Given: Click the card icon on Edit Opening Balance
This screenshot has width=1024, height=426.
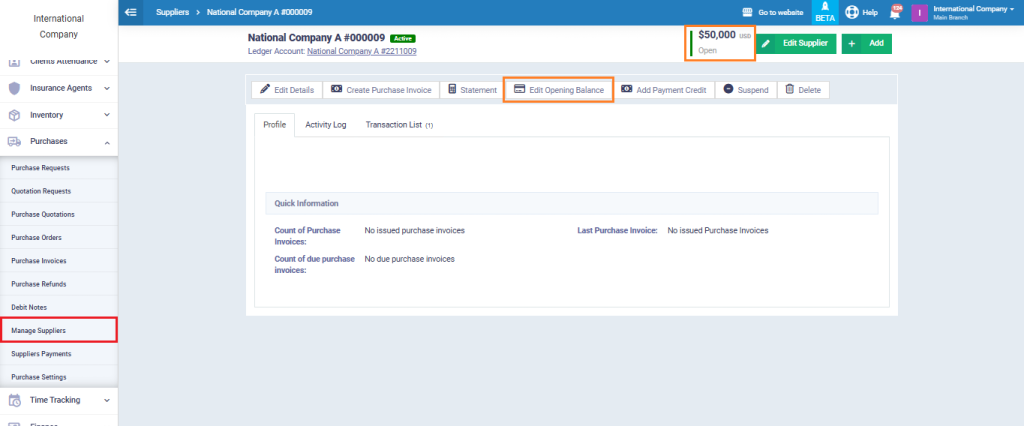Looking at the screenshot, I should click(519, 90).
